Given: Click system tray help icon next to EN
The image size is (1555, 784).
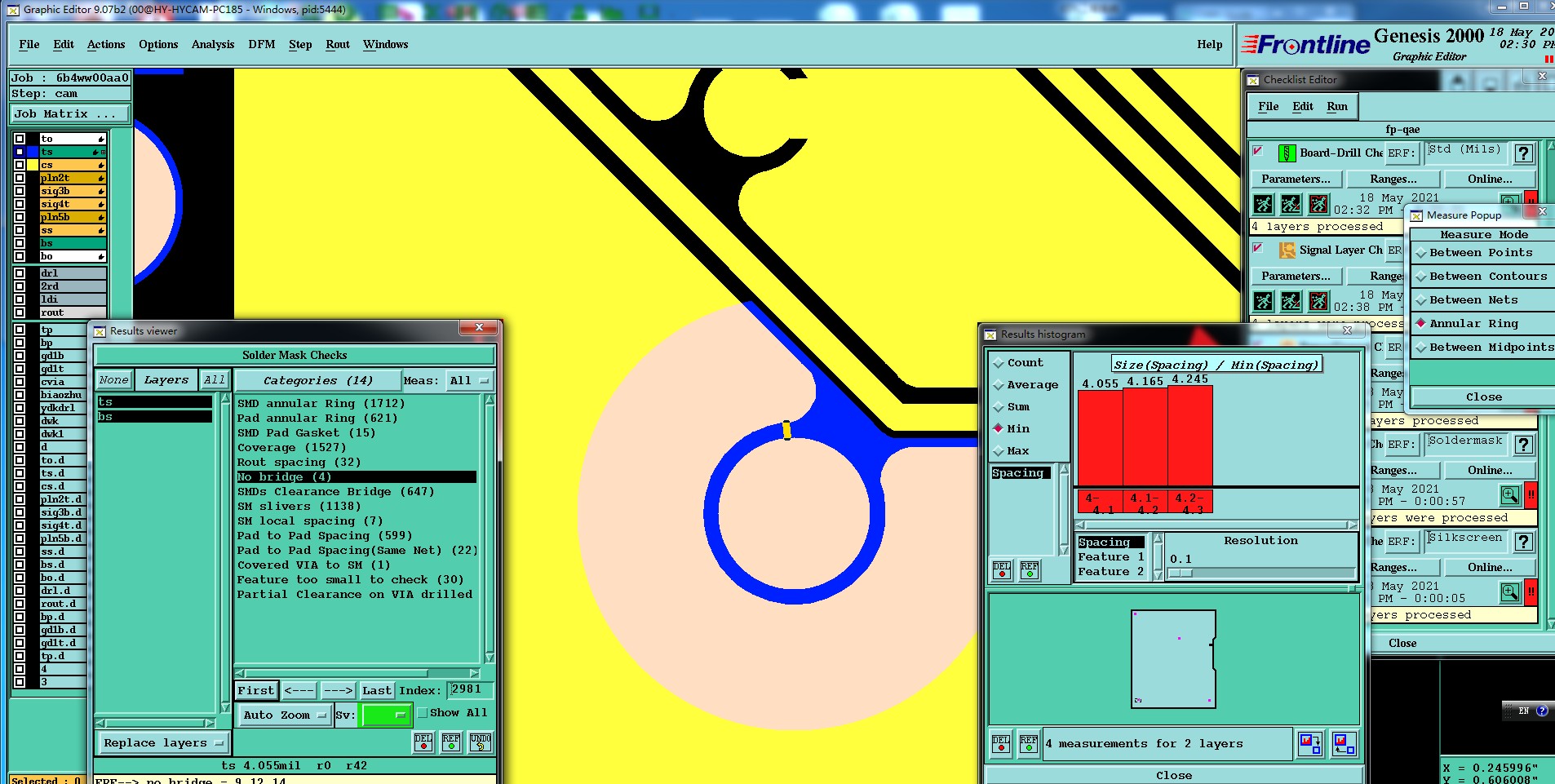Looking at the screenshot, I should tap(1542, 711).
